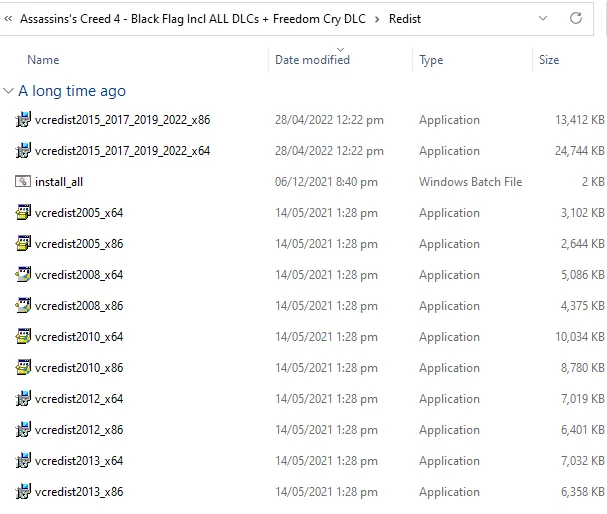The width and height of the screenshot is (607, 514).
Task: Click the vcredist2013_x86 installer icon
Action: [23, 491]
